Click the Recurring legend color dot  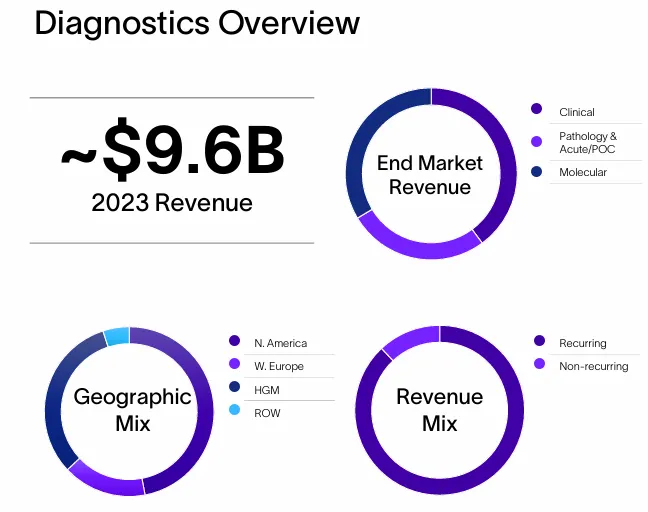pos(539,341)
